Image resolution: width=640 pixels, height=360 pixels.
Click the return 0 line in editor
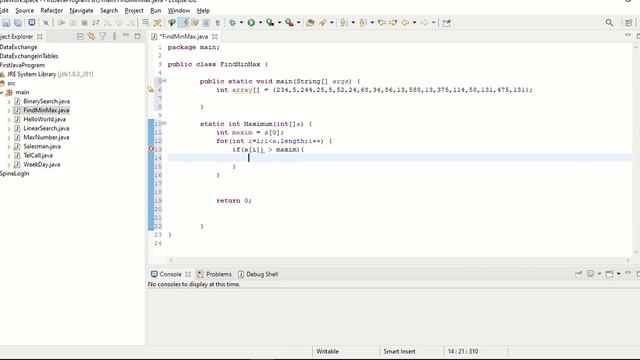(234, 200)
